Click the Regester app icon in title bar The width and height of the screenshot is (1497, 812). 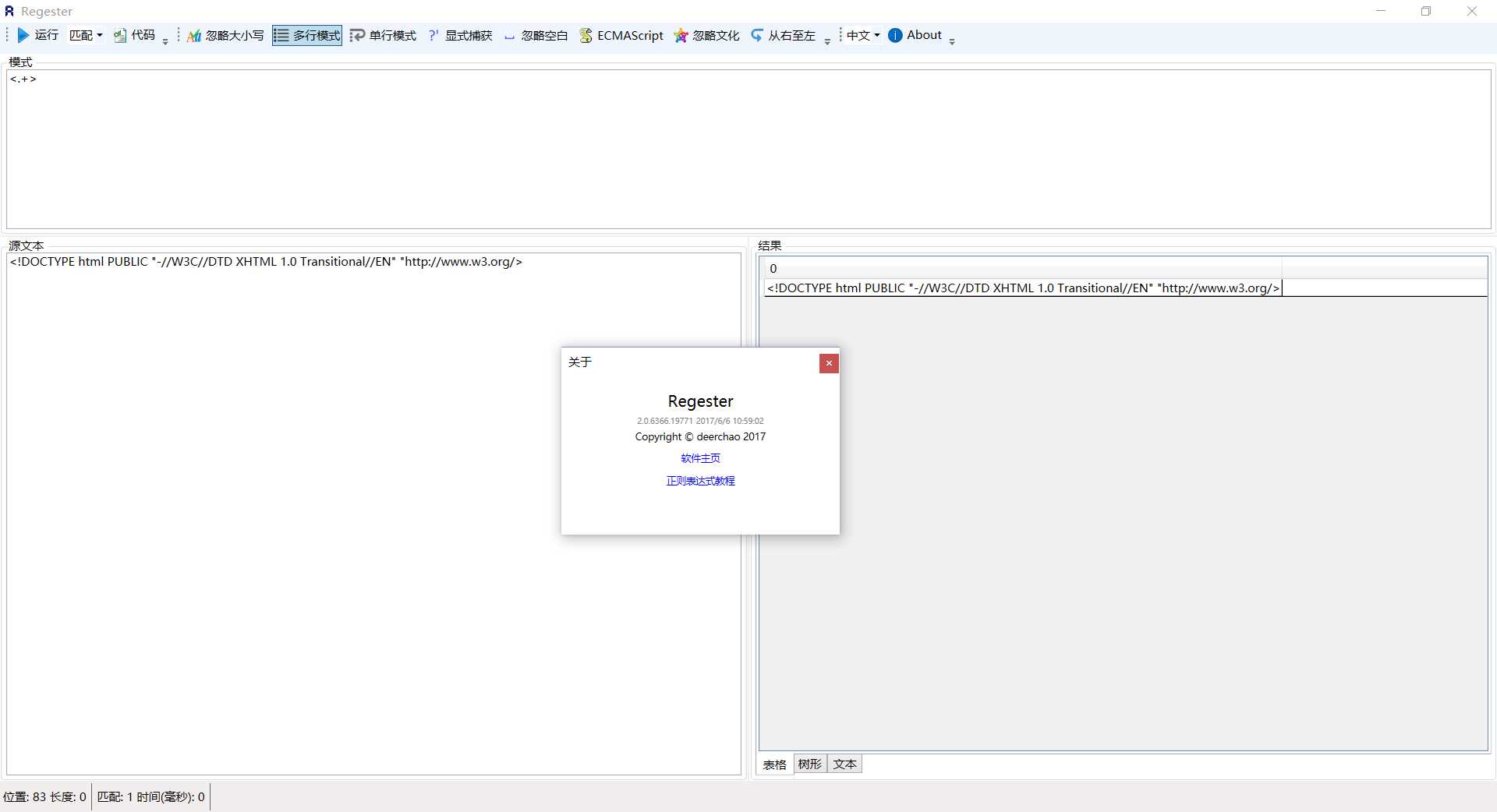[9, 11]
